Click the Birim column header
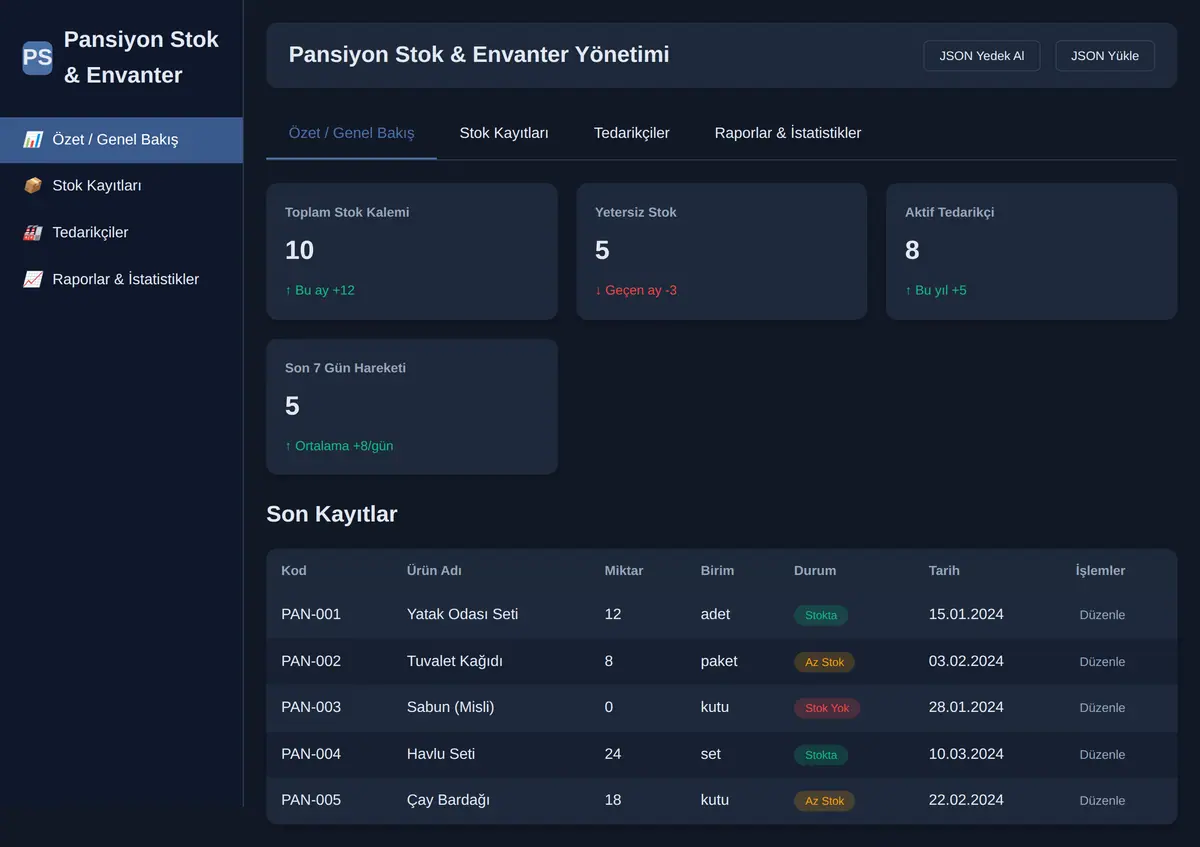Screen dimensions: 1200x847 (x=717, y=571)
